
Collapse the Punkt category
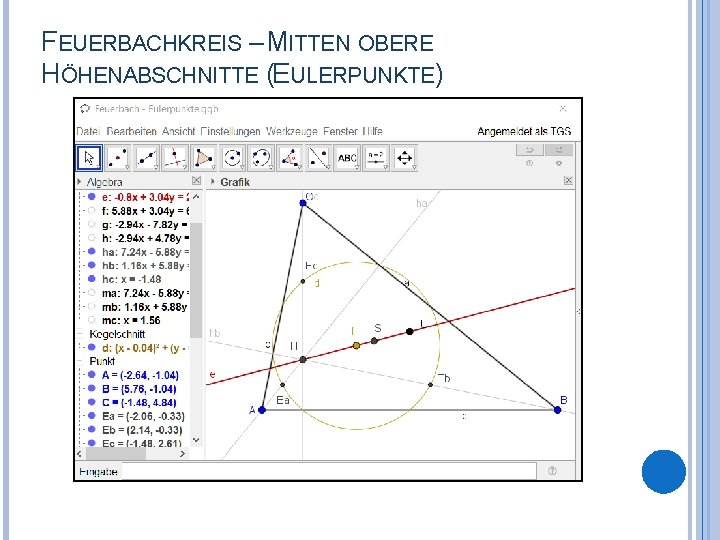coord(80,361)
